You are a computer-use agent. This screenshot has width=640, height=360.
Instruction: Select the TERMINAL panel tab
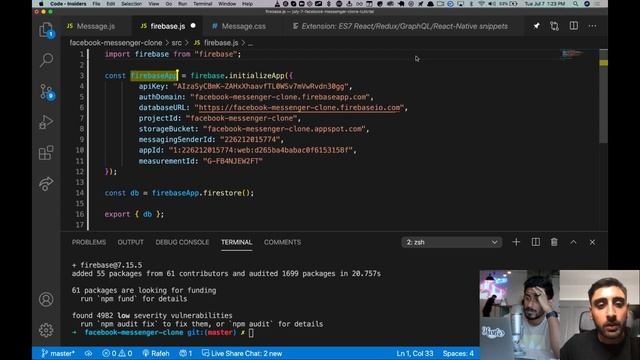(x=236, y=242)
